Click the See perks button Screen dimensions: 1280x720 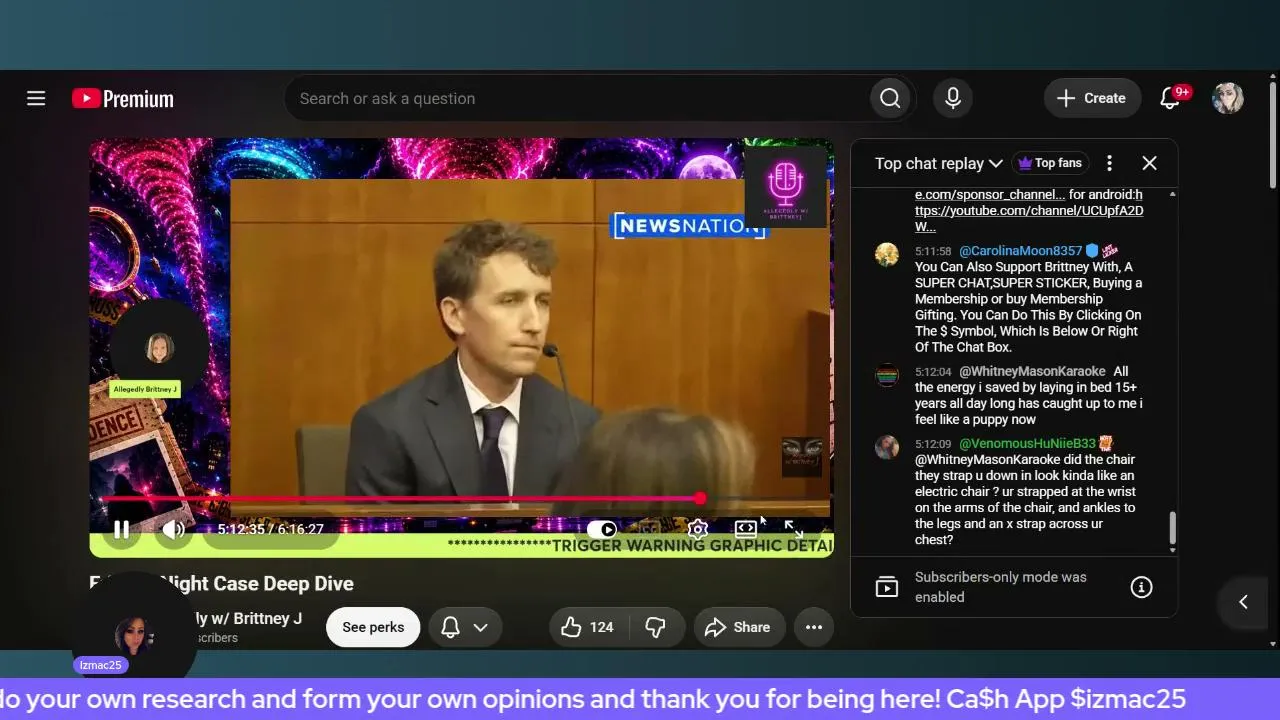[373, 627]
